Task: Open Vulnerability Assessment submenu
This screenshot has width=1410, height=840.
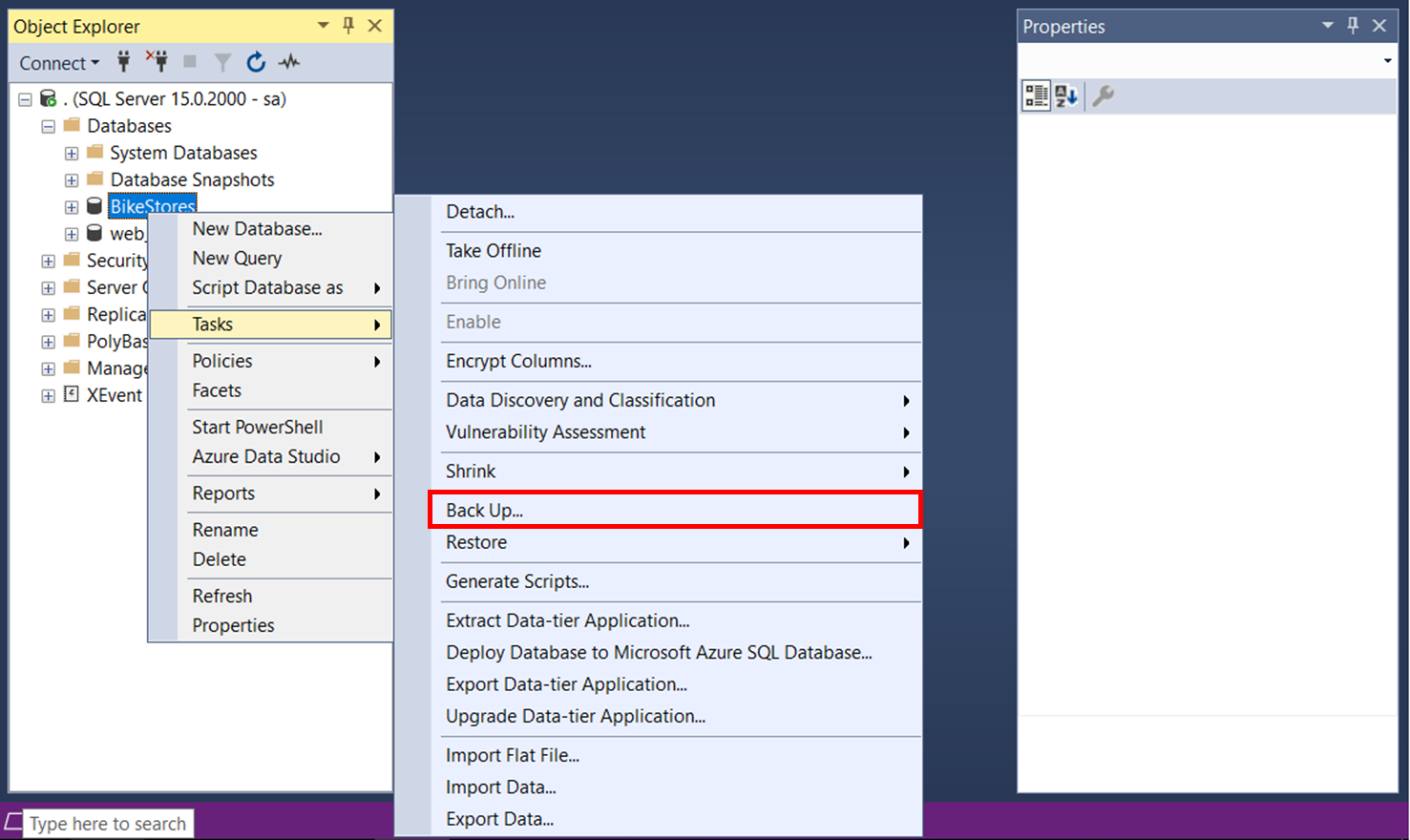Action: tap(659, 432)
